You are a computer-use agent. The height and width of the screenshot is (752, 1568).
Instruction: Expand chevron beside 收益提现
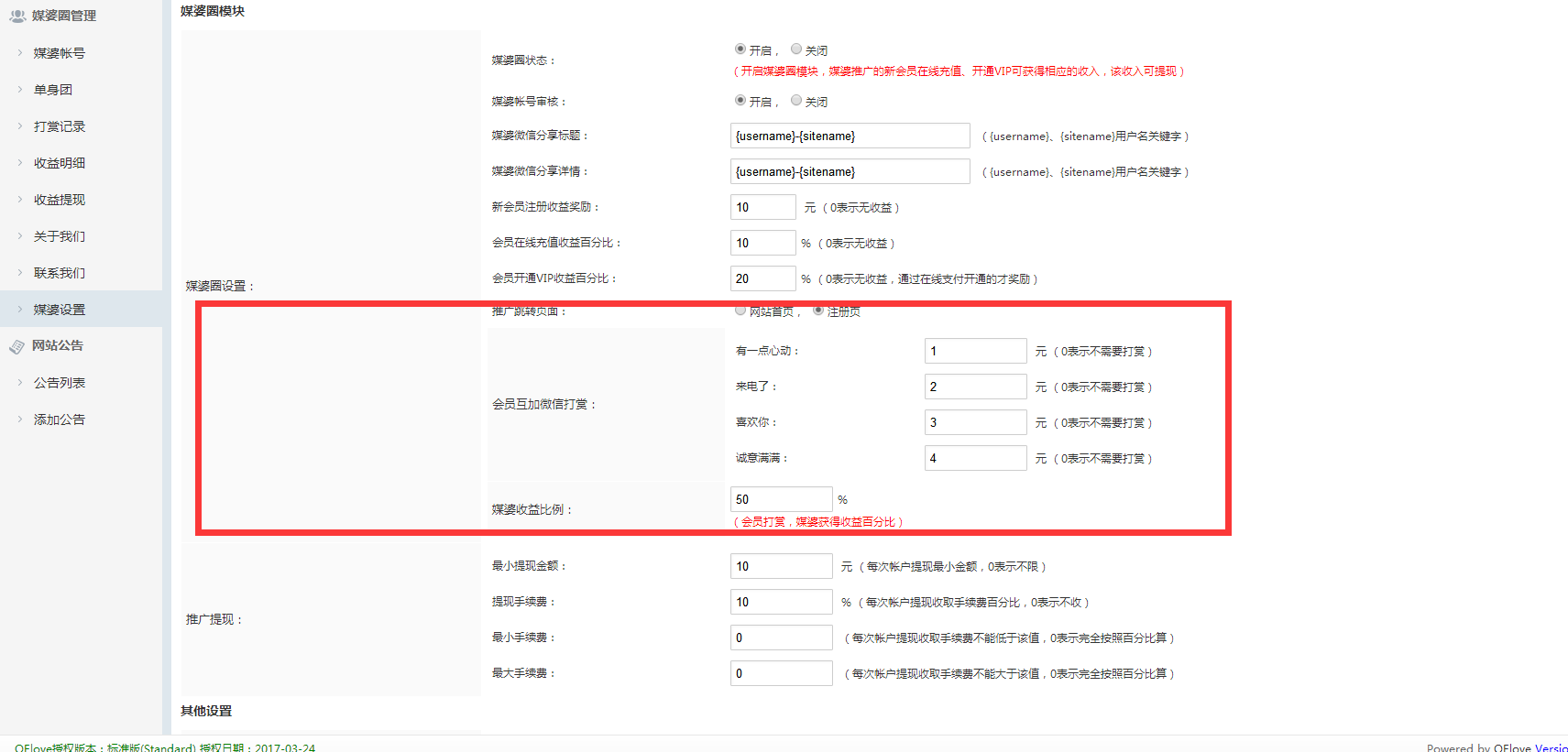click(20, 200)
